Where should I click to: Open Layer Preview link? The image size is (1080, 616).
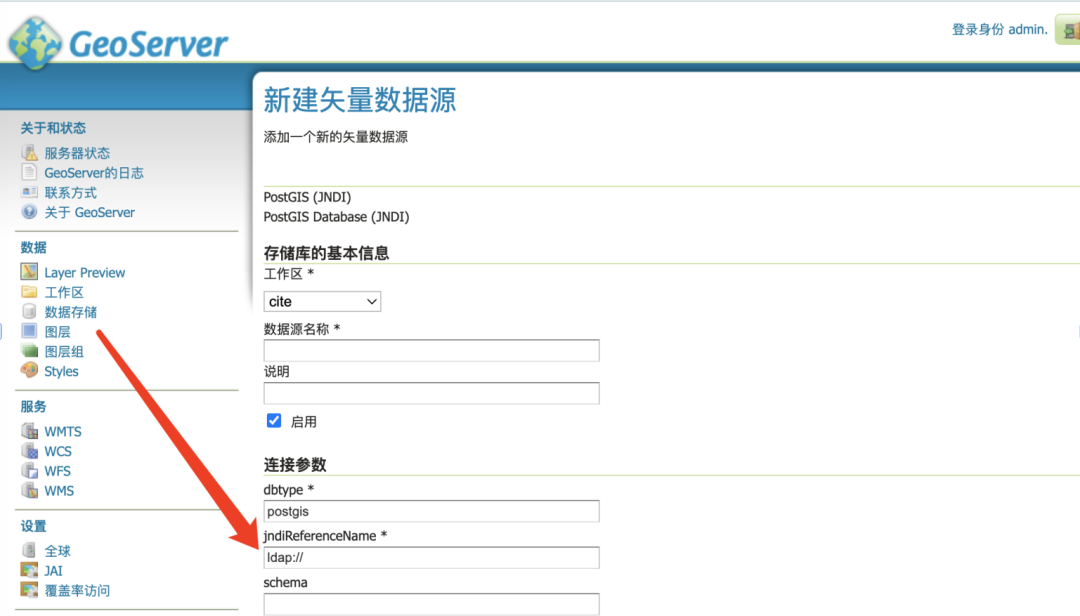(x=85, y=272)
